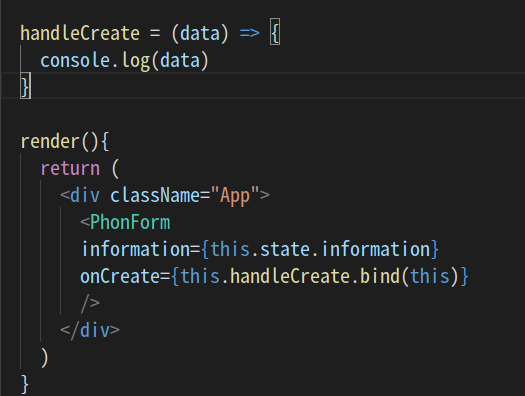
Task: Click the handleCreate function name declaration
Action: [80, 33]
